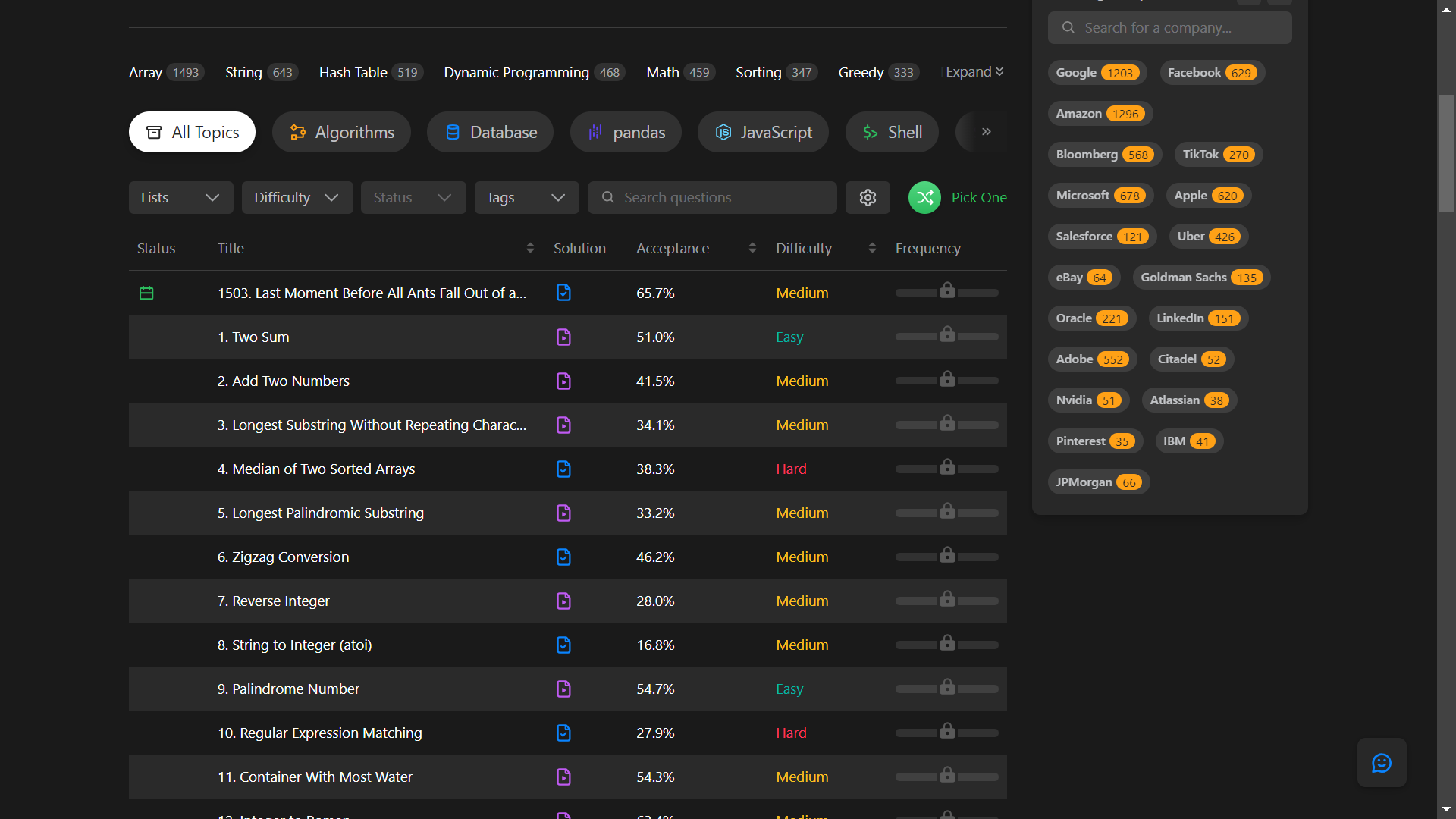1456x819 pixels.
Task: Switch to the Algorithms topic tab
Action: point(341,133)
